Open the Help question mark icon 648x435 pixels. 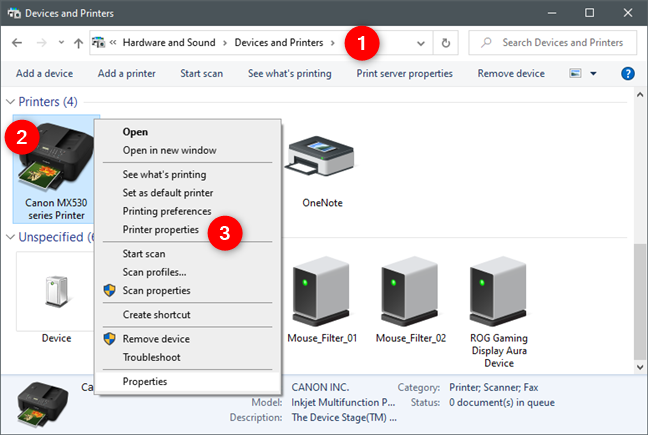click(628, 74)
